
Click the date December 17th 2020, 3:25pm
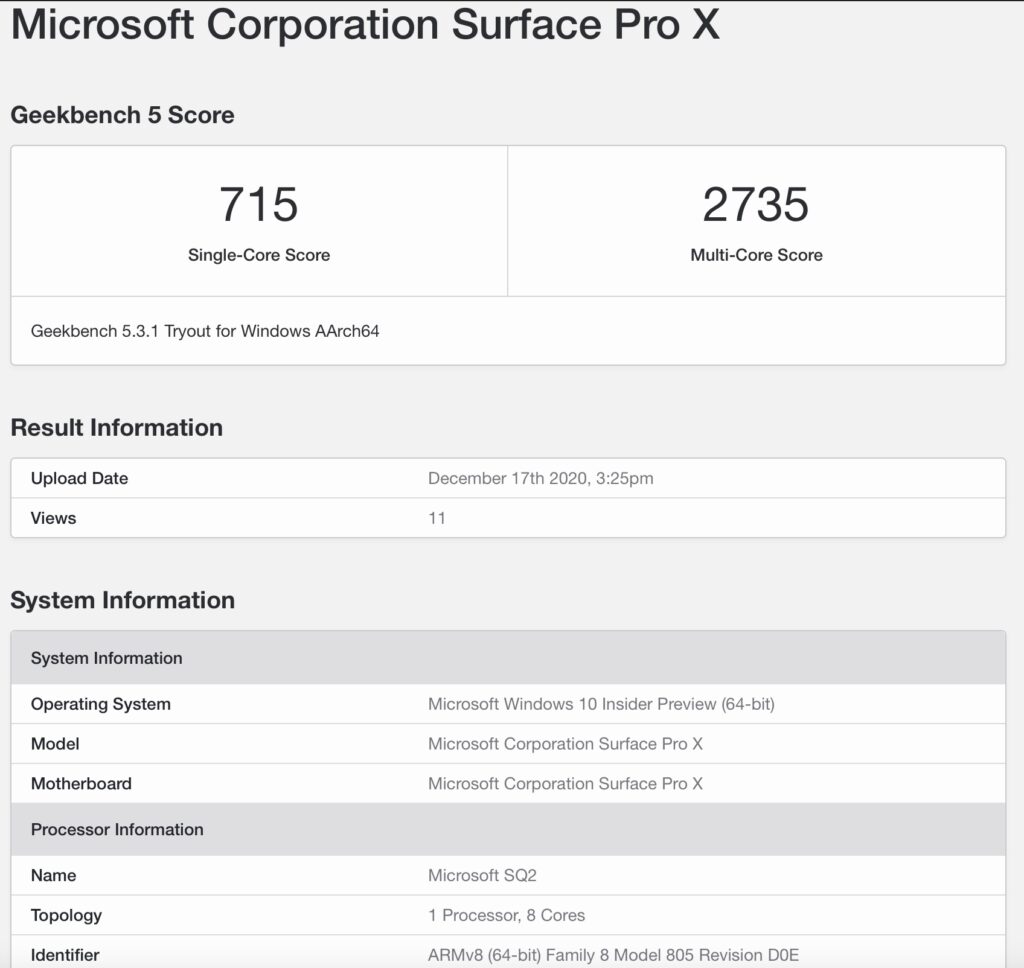coord(541,478)
